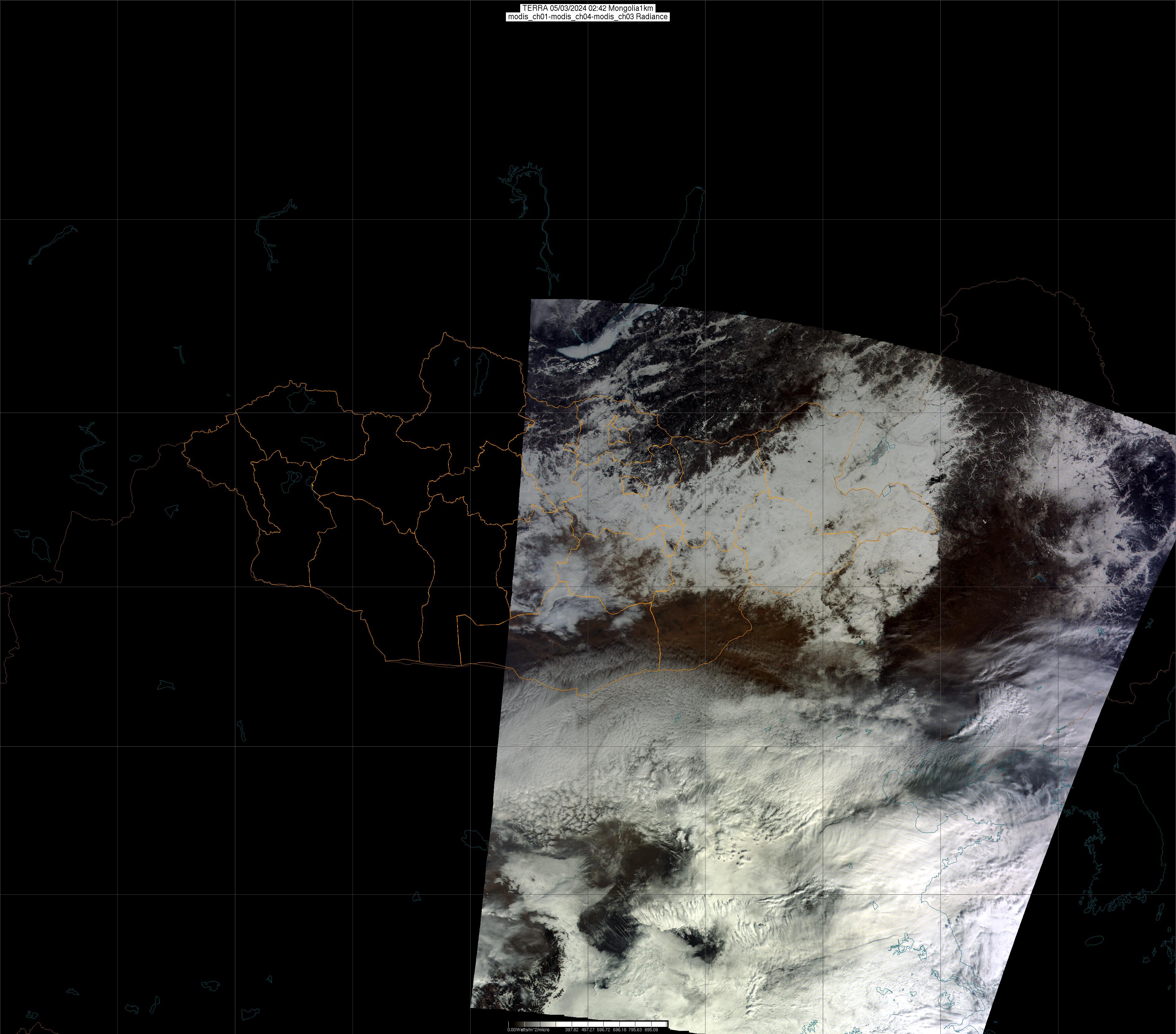Image resolution: width=1176 pixels, height=1034 pixels.
Task: Click the TERRA 05/03/2024 02:42 title label
Action: click(x=588, y=8)
